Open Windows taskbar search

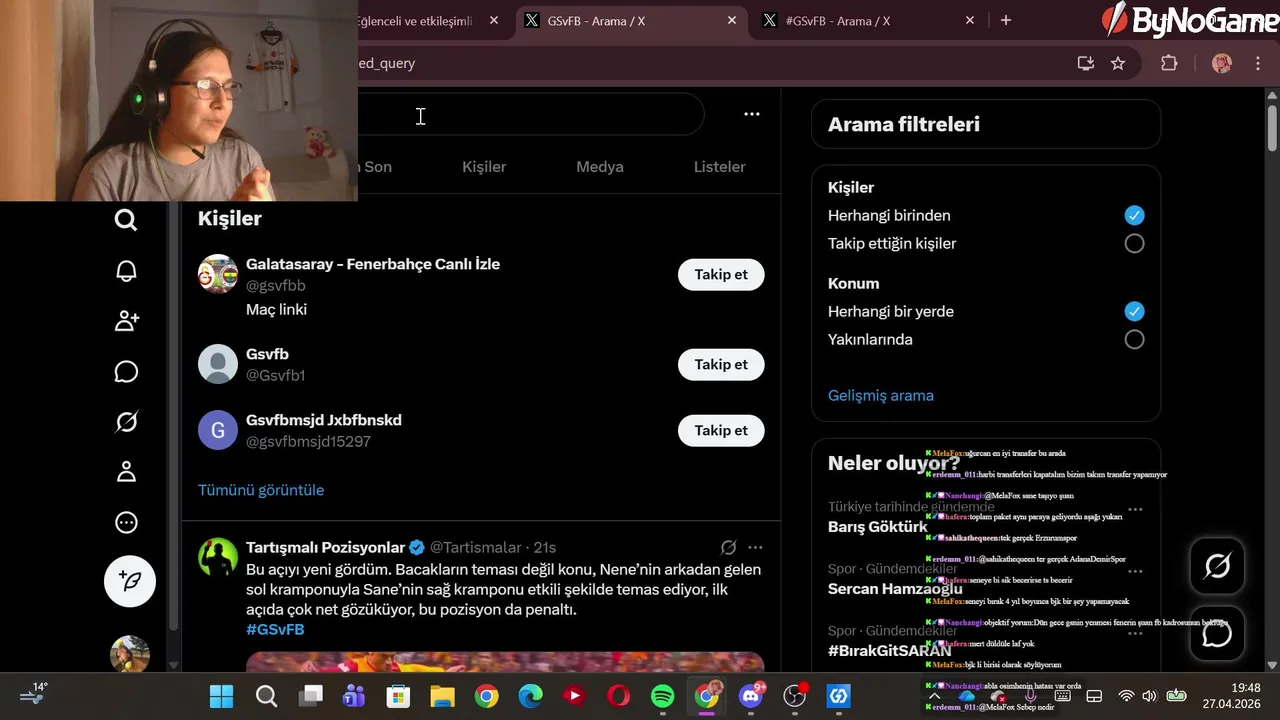click(266, 696)
